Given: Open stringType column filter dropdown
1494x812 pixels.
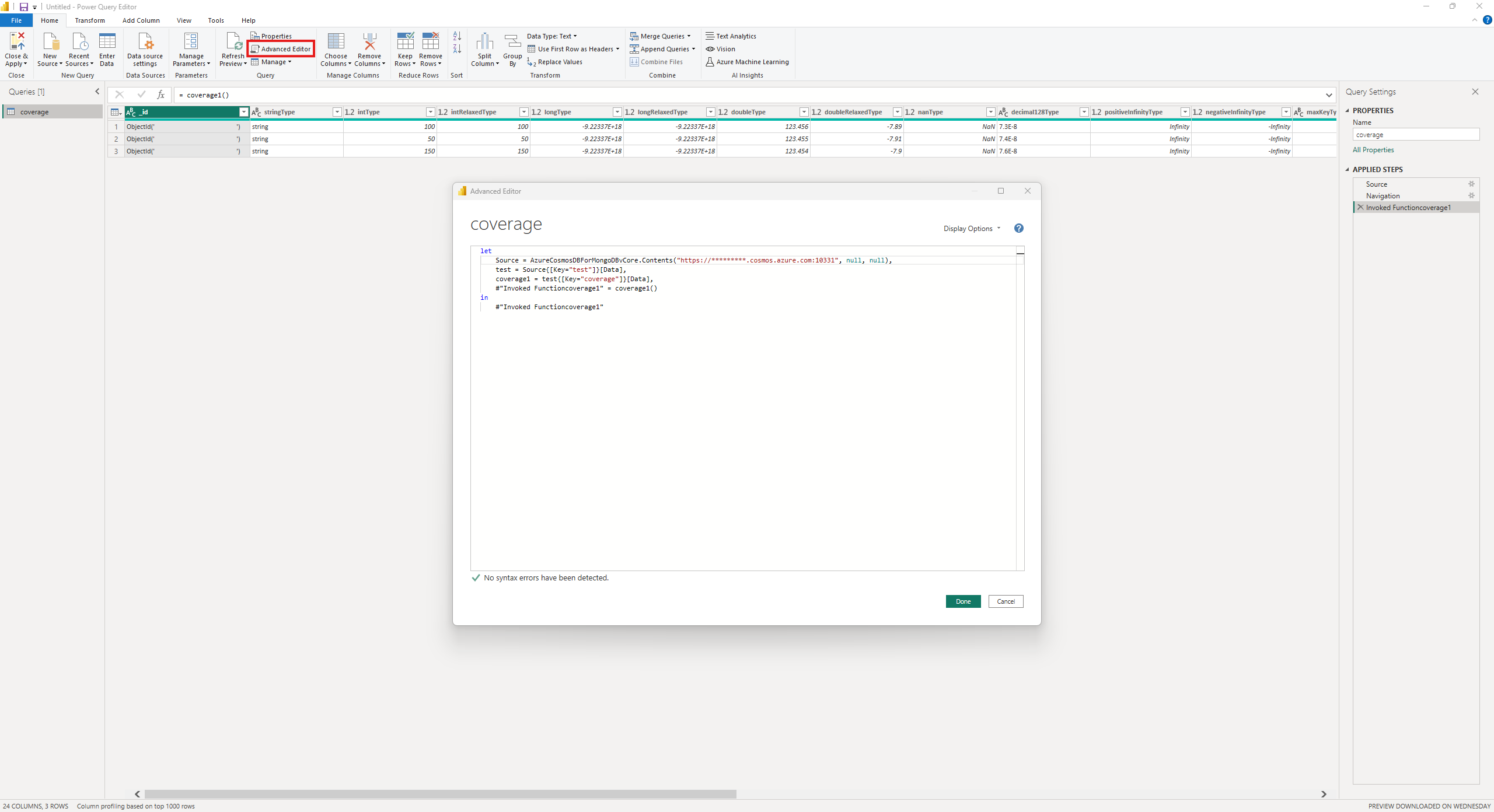Looking at the screenshot, I should 337,112.
